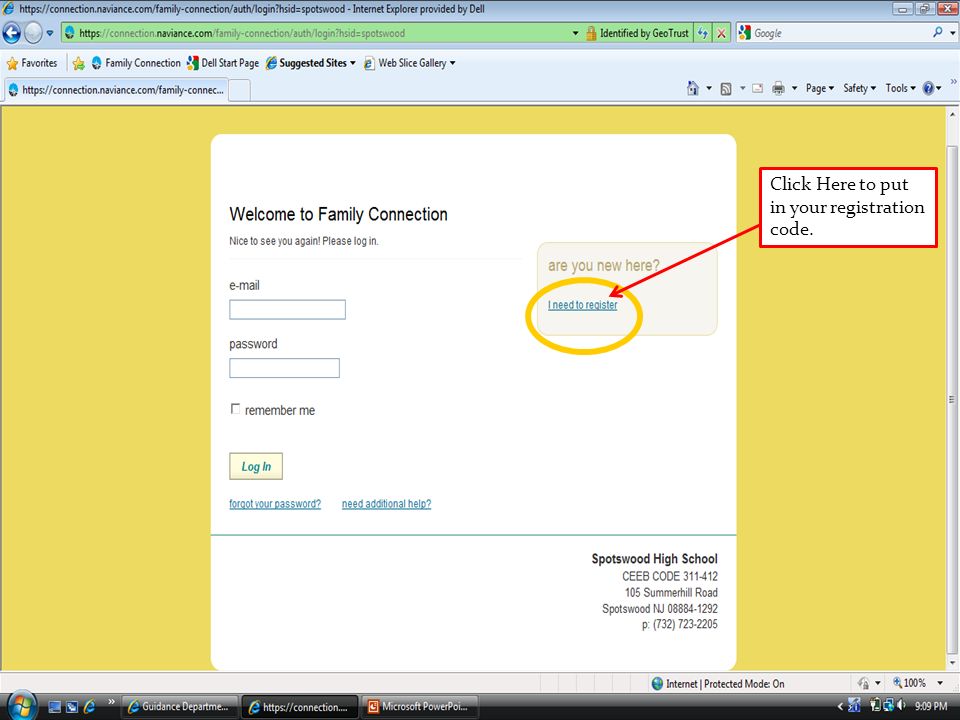This screenshot has height=720, width=960.
Task: Click the taskbar clock 9:09 PM
Action: 931,707
